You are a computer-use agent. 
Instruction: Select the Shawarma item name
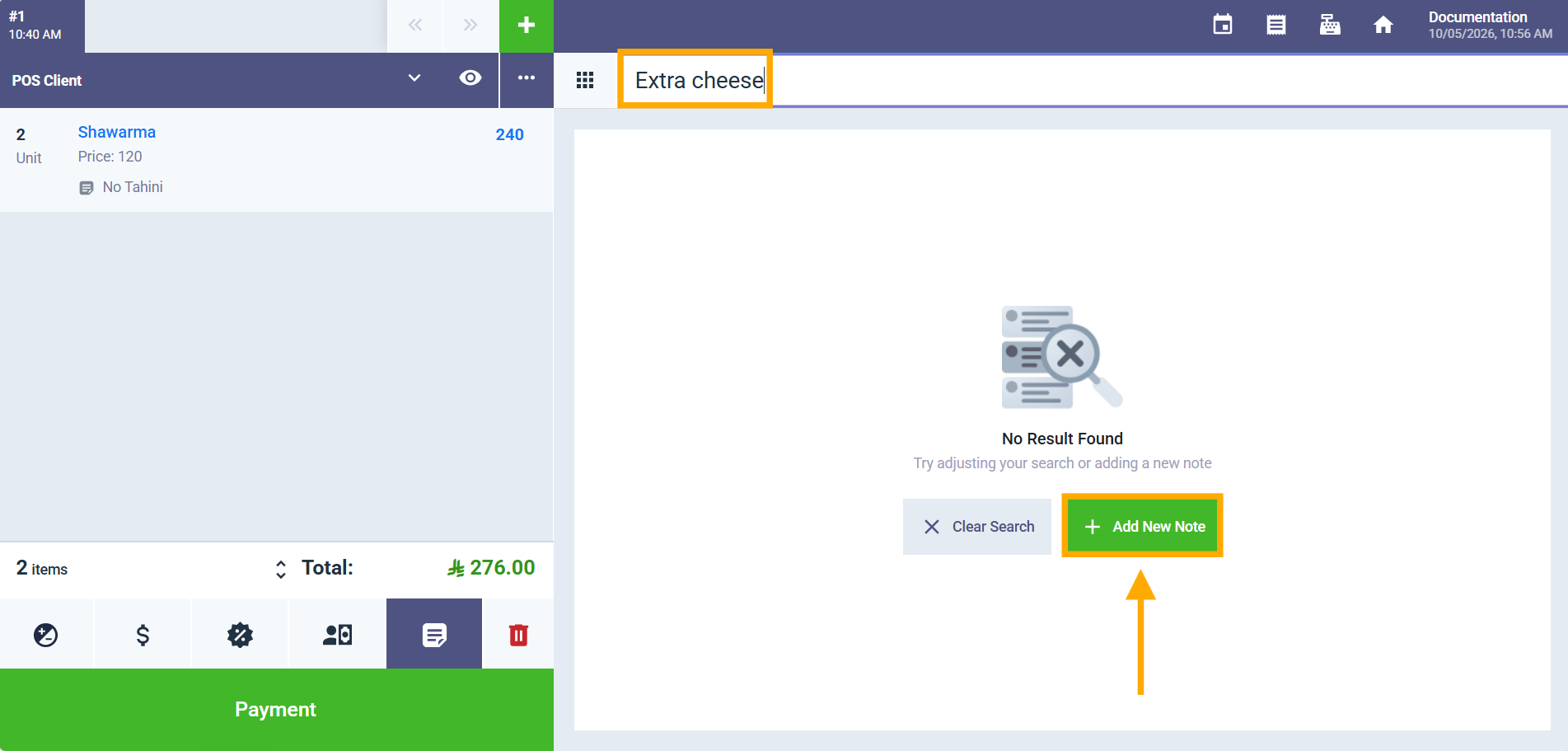pyautogui.click(x=117, y=132)
